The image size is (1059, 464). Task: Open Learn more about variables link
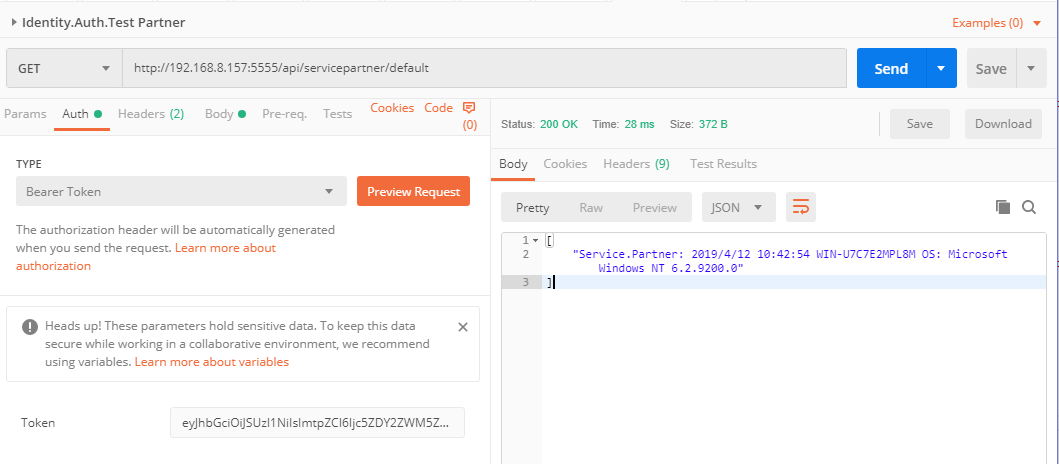click(212, 362)
